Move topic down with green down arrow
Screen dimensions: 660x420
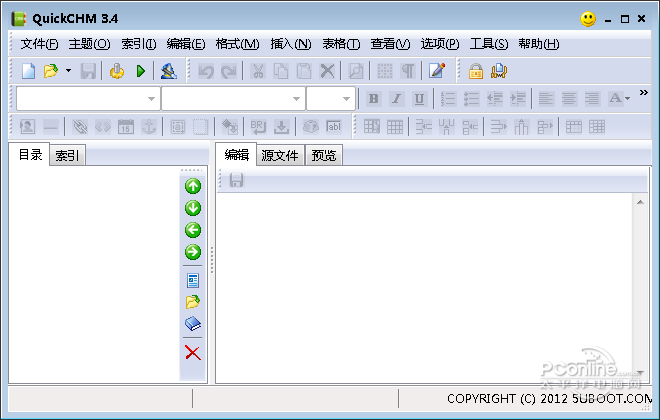click(193, 208)
